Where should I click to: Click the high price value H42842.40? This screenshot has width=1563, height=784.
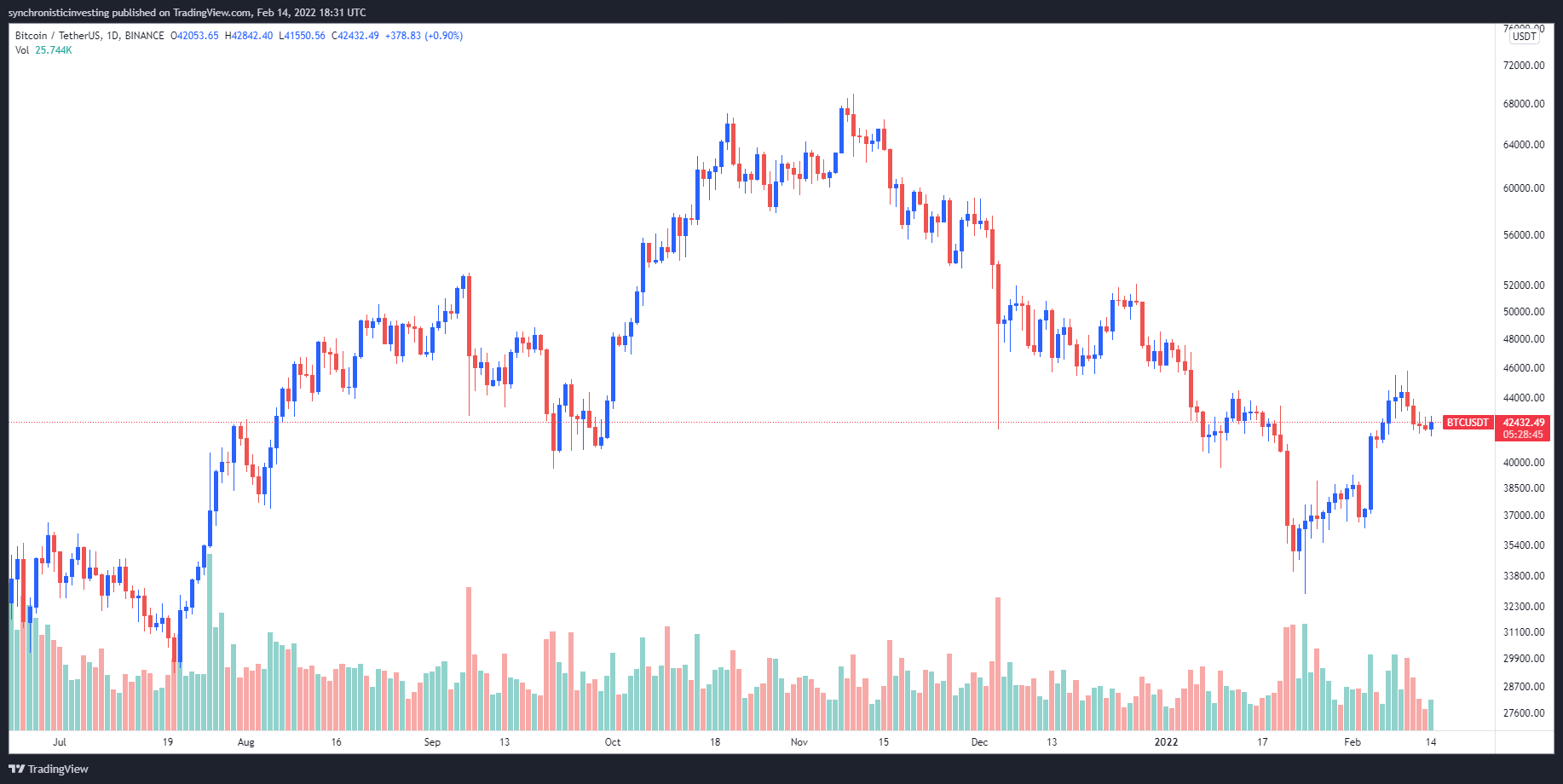(249, 36)
